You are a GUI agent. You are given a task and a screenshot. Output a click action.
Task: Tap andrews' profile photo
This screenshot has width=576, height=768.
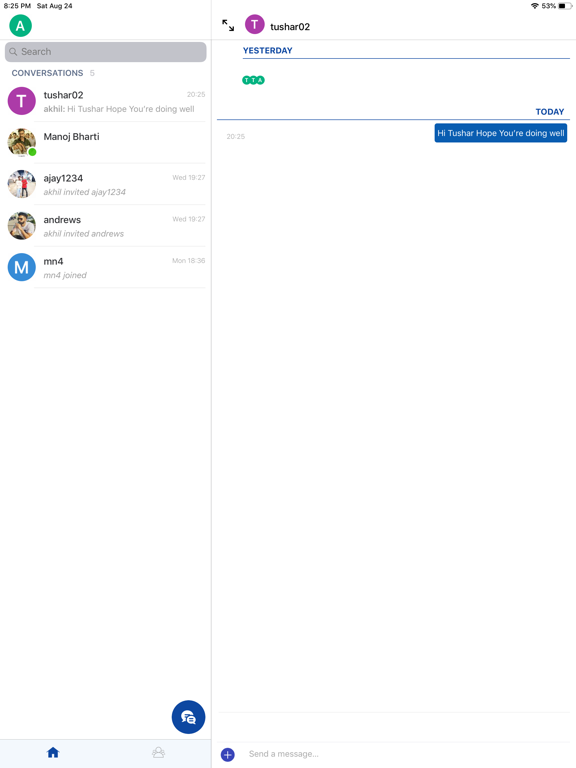pyautogui.click(x=22, y=226)
